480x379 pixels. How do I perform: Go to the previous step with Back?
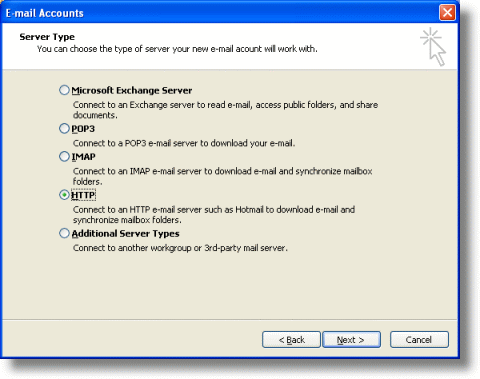click(x=291, y=340)
